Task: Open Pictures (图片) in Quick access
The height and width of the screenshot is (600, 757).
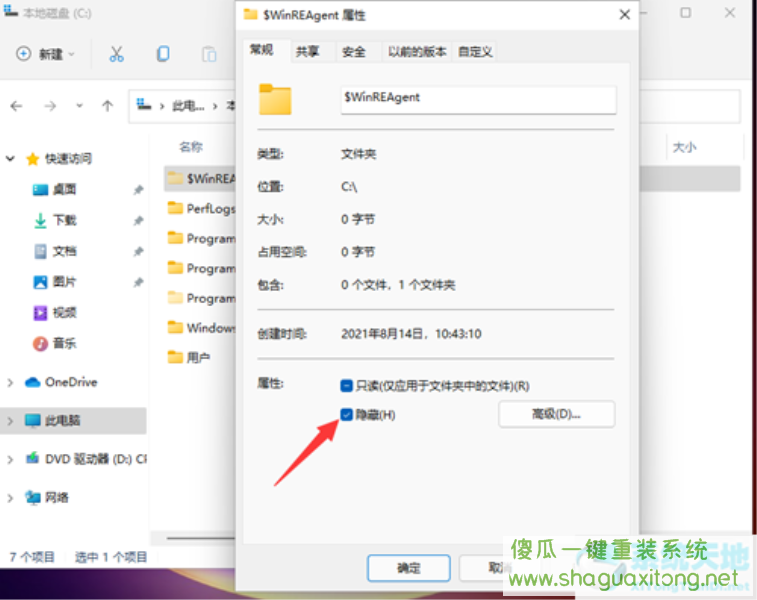Action: tap(55, 282)
